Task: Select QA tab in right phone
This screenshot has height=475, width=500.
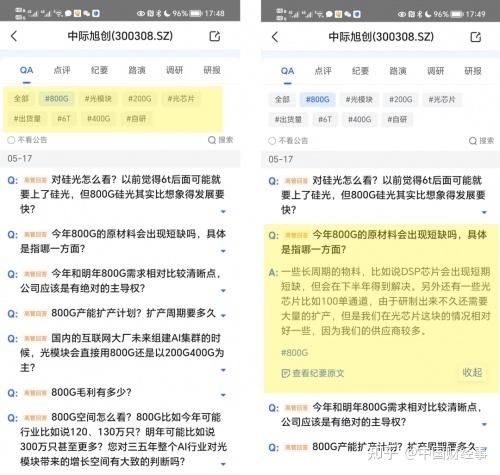Action: (287, 71)
